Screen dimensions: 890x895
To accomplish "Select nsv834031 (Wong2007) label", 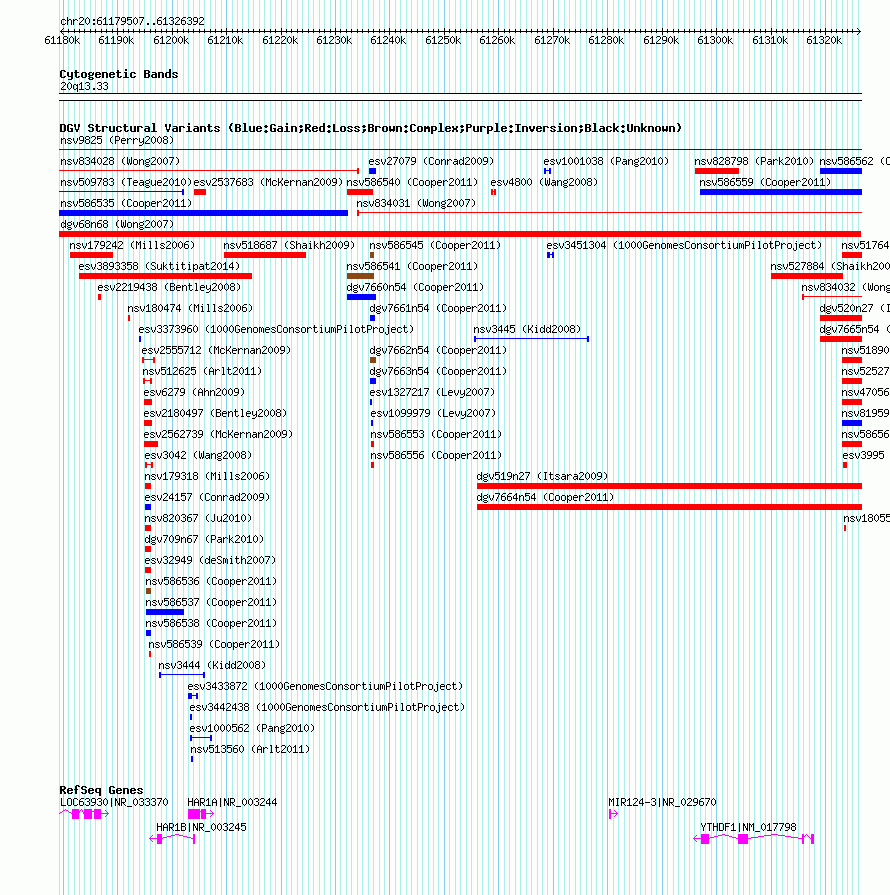I will coord(416,204).
